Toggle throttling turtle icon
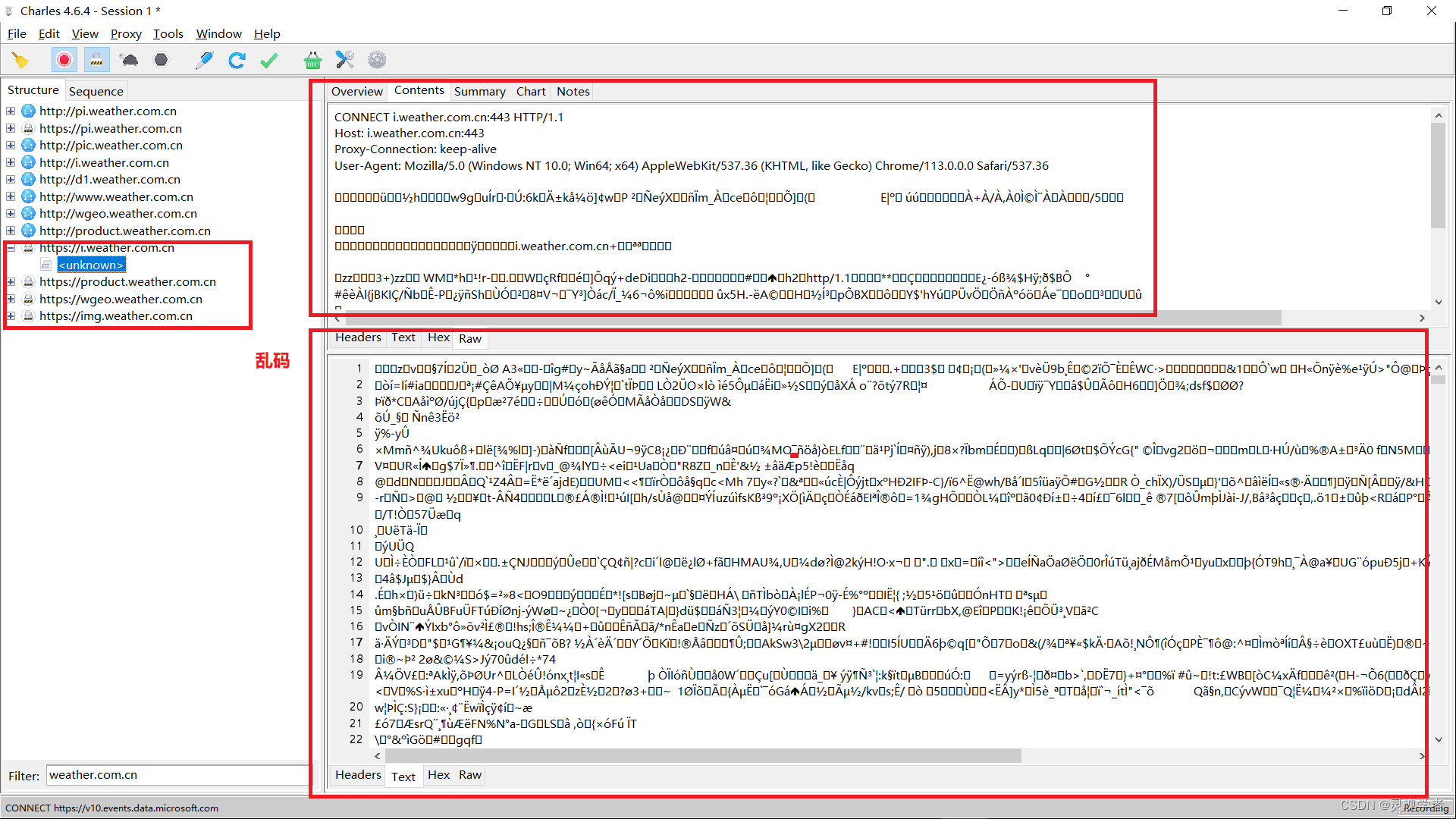 [129, 60]
